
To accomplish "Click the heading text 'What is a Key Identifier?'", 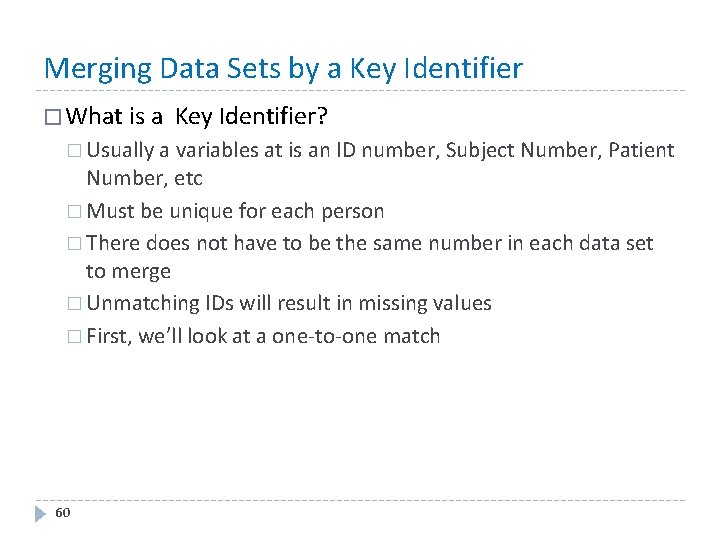I will click(201, 117).
